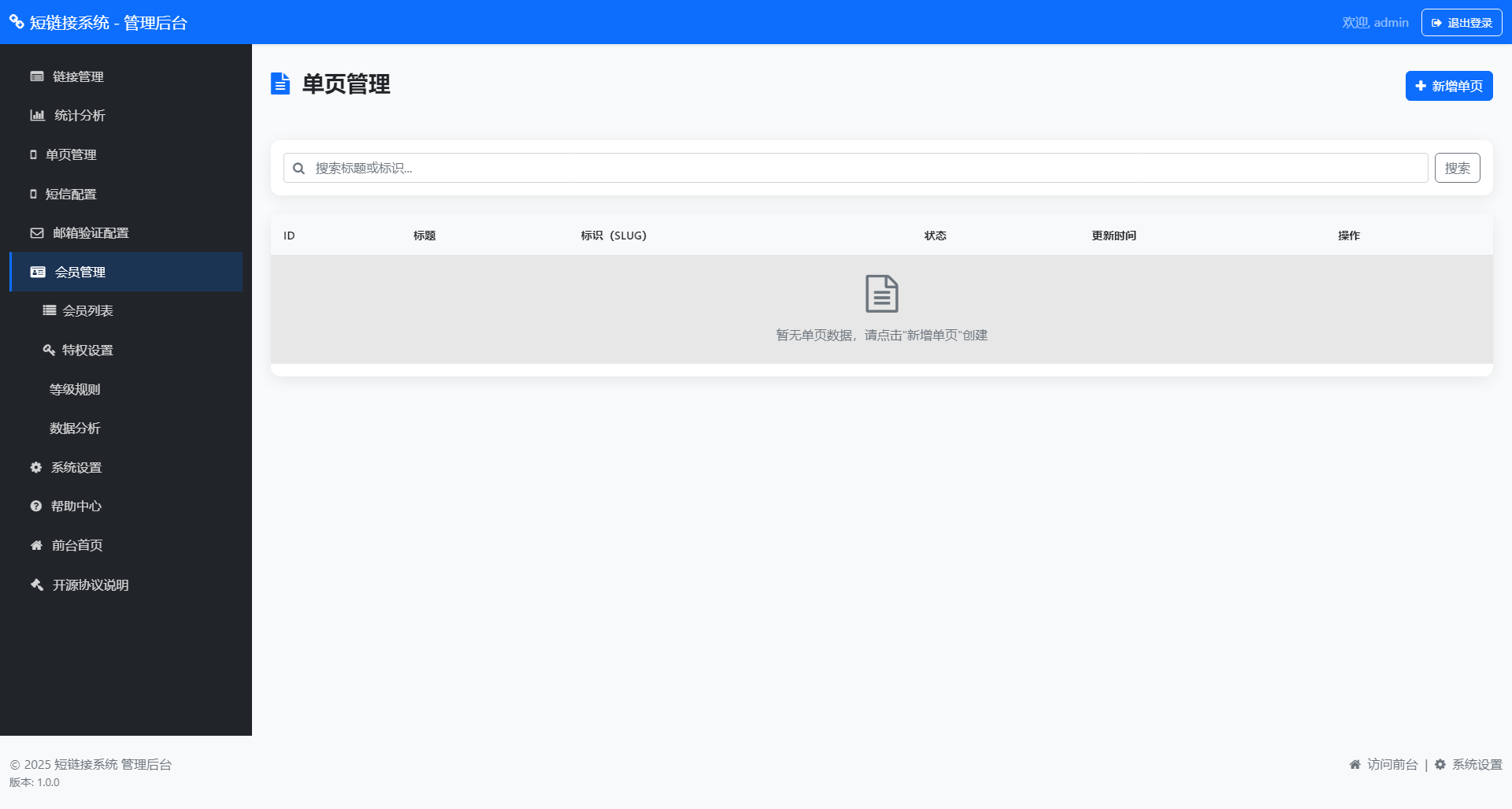Click the link chain logo icon

pyautogui.click(x=17, y=22)
